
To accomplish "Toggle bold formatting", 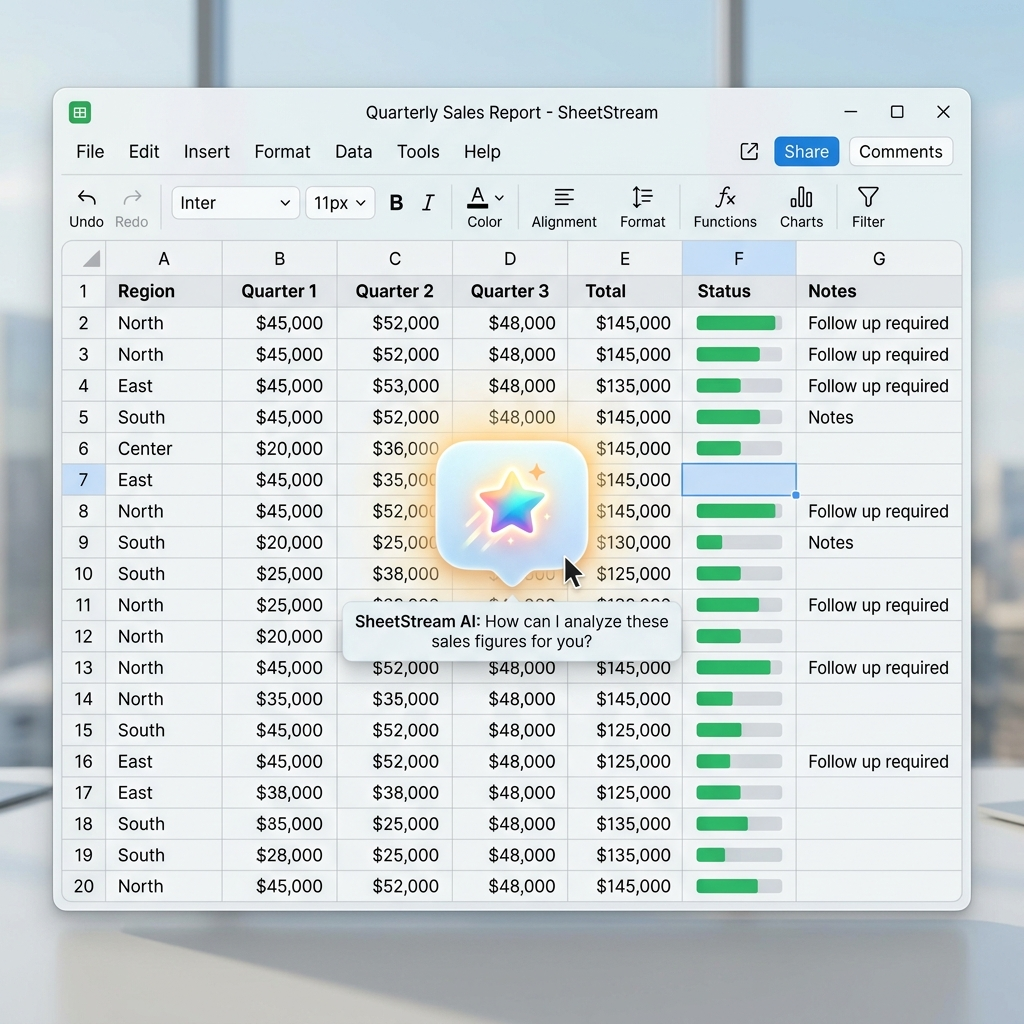I will click(396, 203).
